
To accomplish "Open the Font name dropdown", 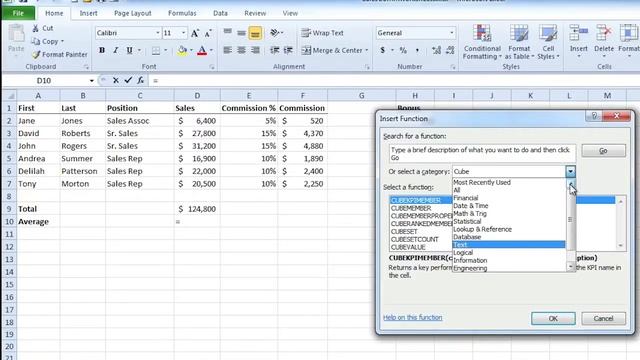I will (x=158, y=33).
